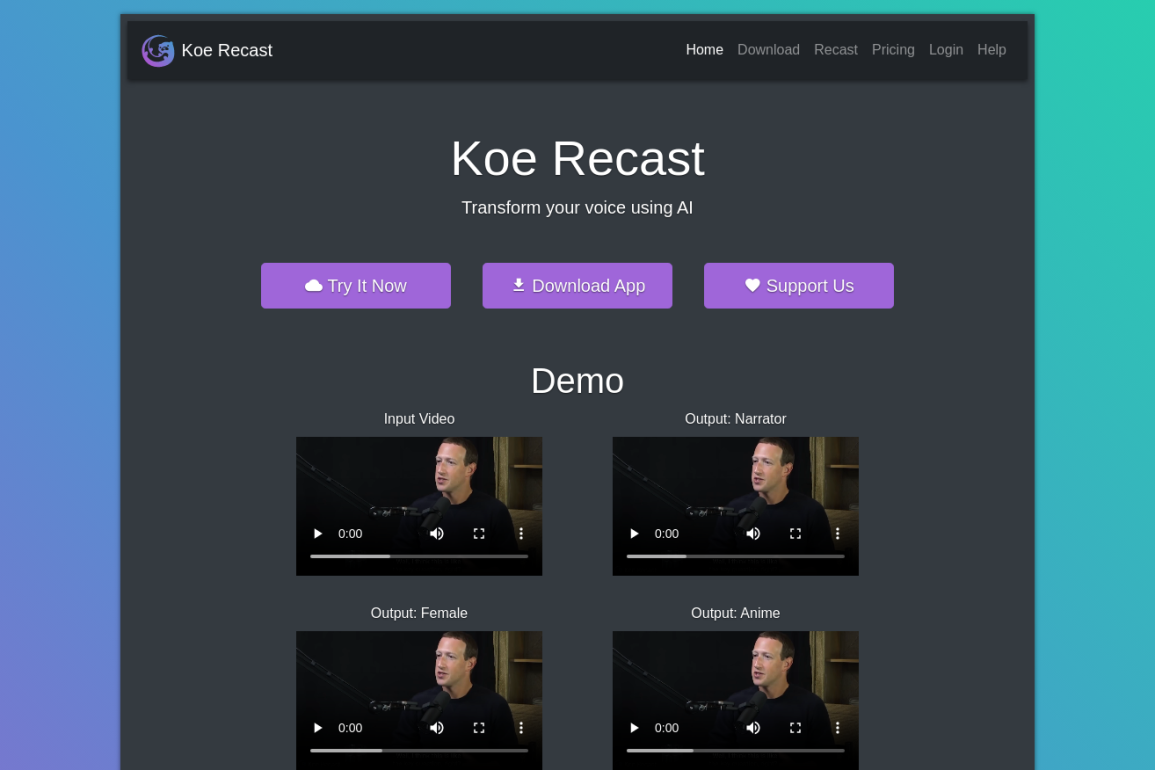Toggle mute on the Input Video
The image size is (1155, 770).
[437, 533]
